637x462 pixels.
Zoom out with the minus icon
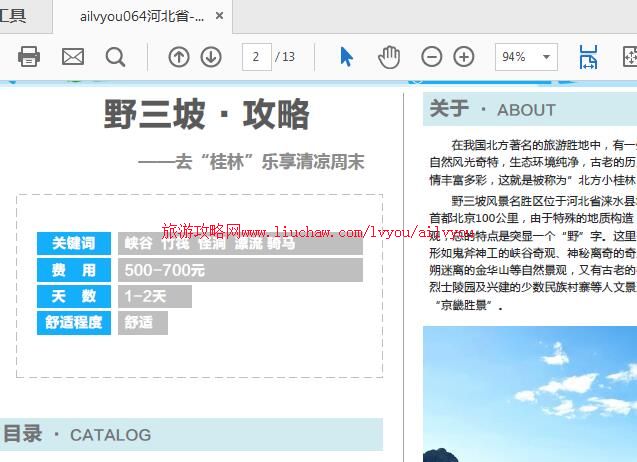432,57
